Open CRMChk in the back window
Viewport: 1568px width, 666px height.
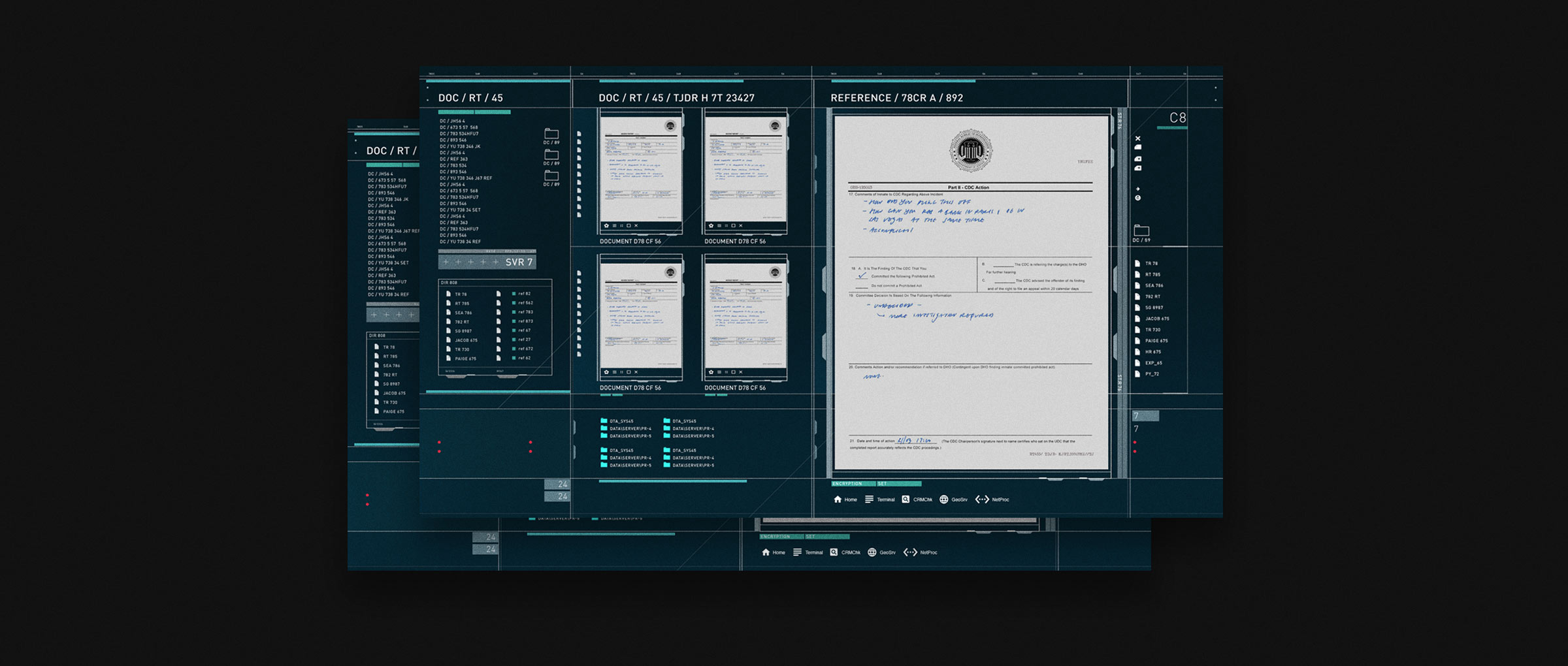[x=845, y=552]
